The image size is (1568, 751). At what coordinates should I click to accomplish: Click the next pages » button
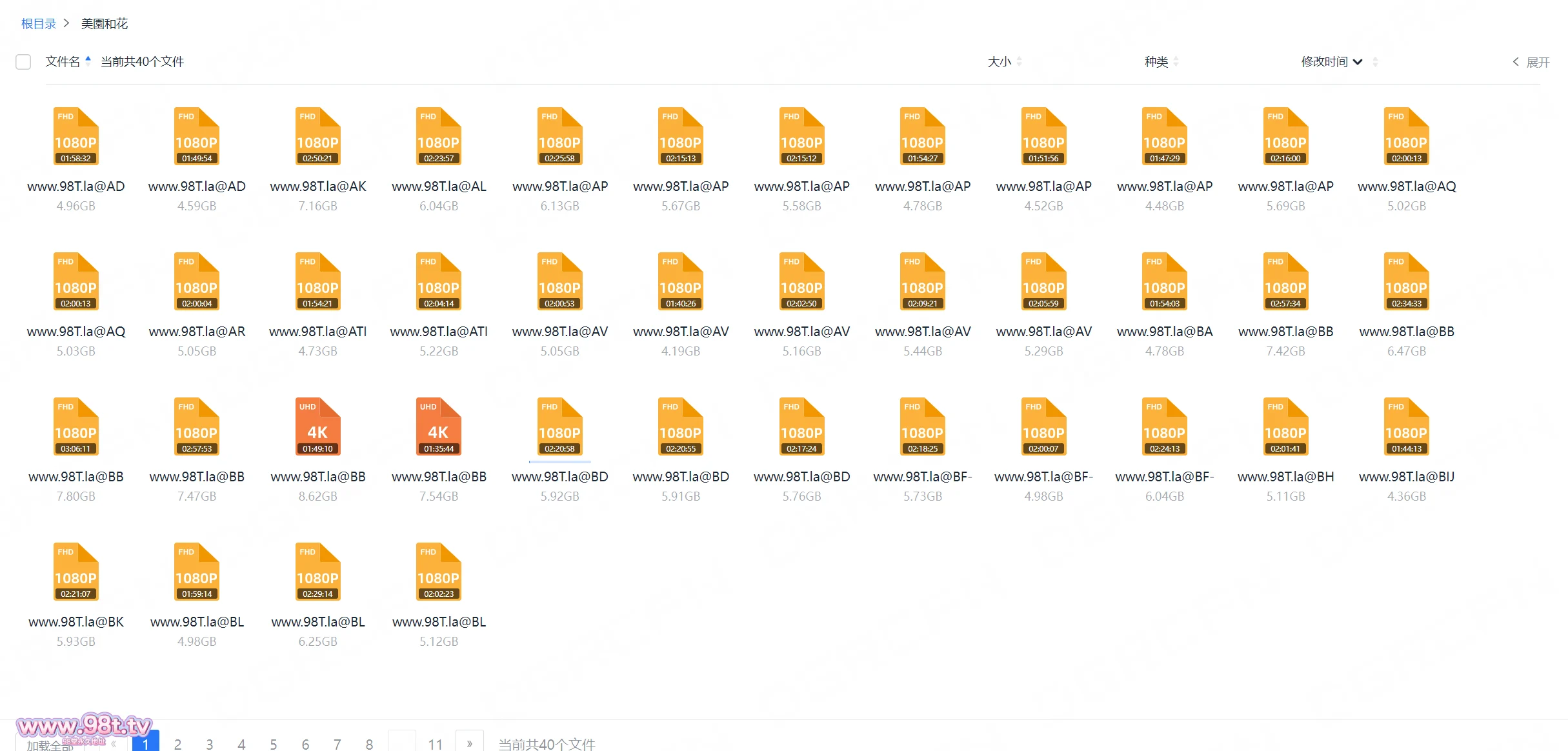point(469,743)
